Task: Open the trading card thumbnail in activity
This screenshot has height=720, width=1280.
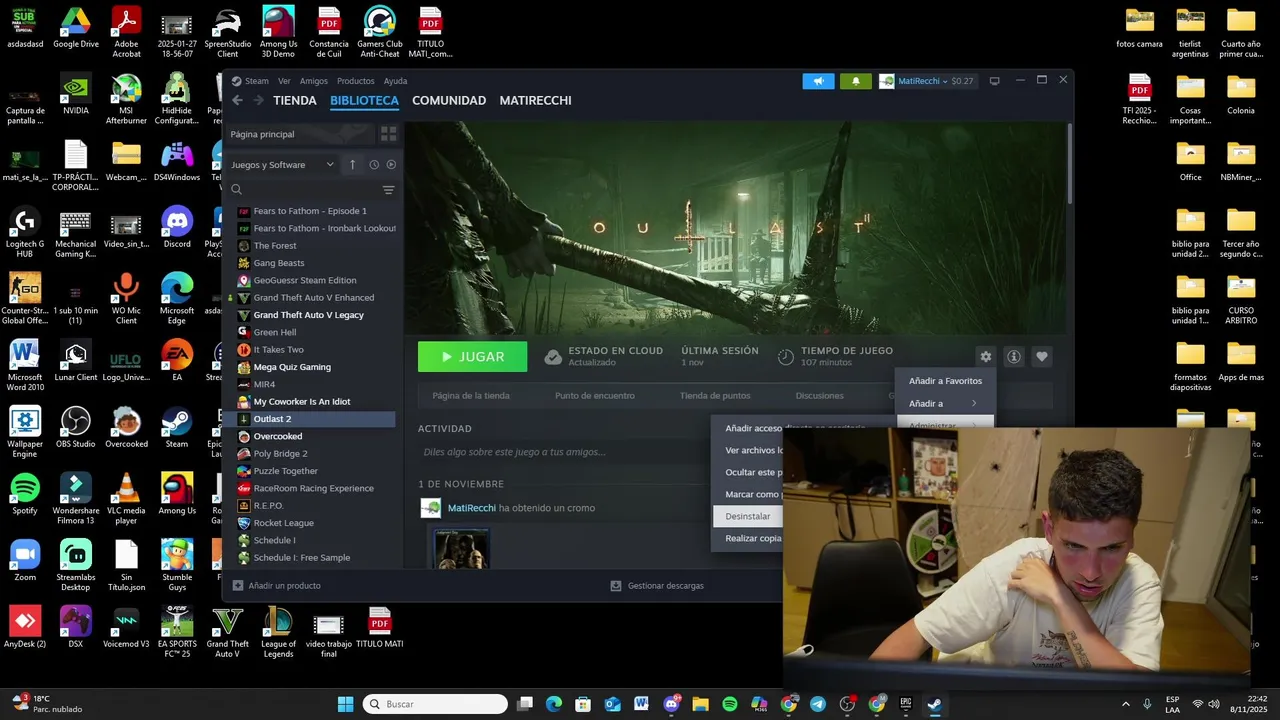Action: coord(461,549)
